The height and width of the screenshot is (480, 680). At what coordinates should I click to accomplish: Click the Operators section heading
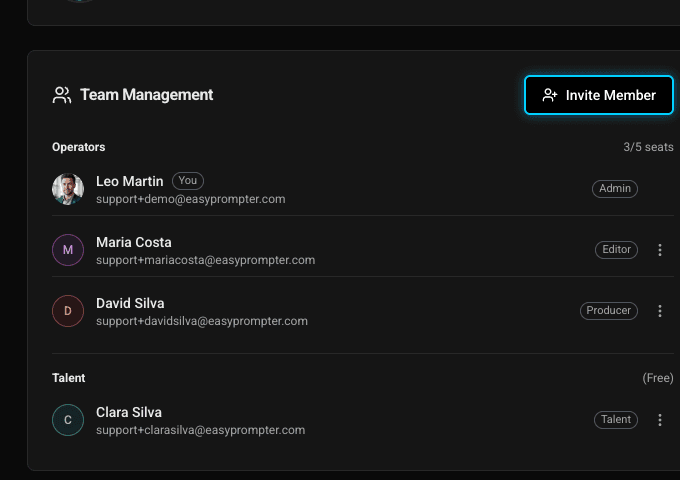pos(78,147)
